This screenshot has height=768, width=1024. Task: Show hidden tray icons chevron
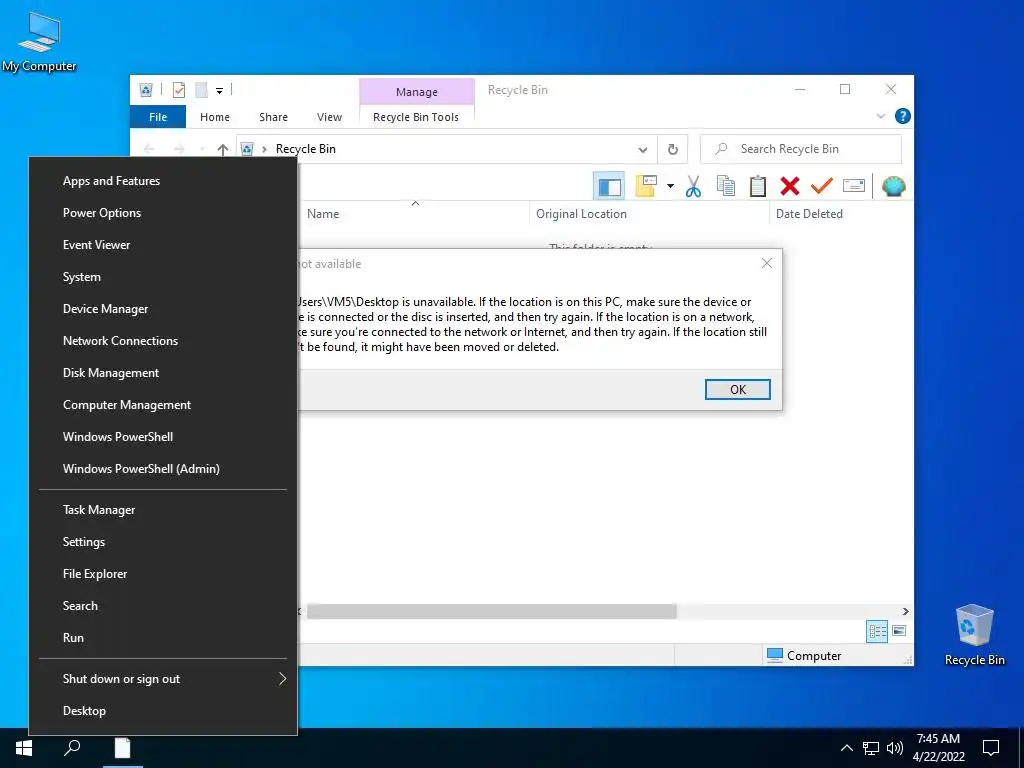pos(846,748)
